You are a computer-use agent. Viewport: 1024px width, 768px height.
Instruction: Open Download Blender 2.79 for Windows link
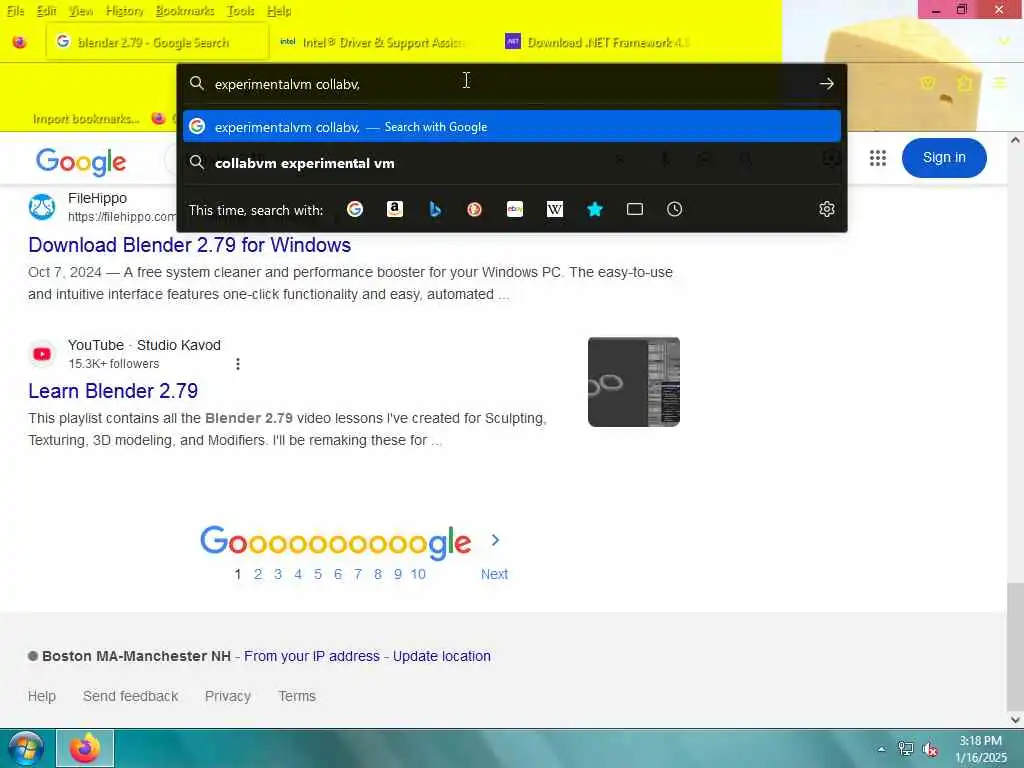click(189, 245)
